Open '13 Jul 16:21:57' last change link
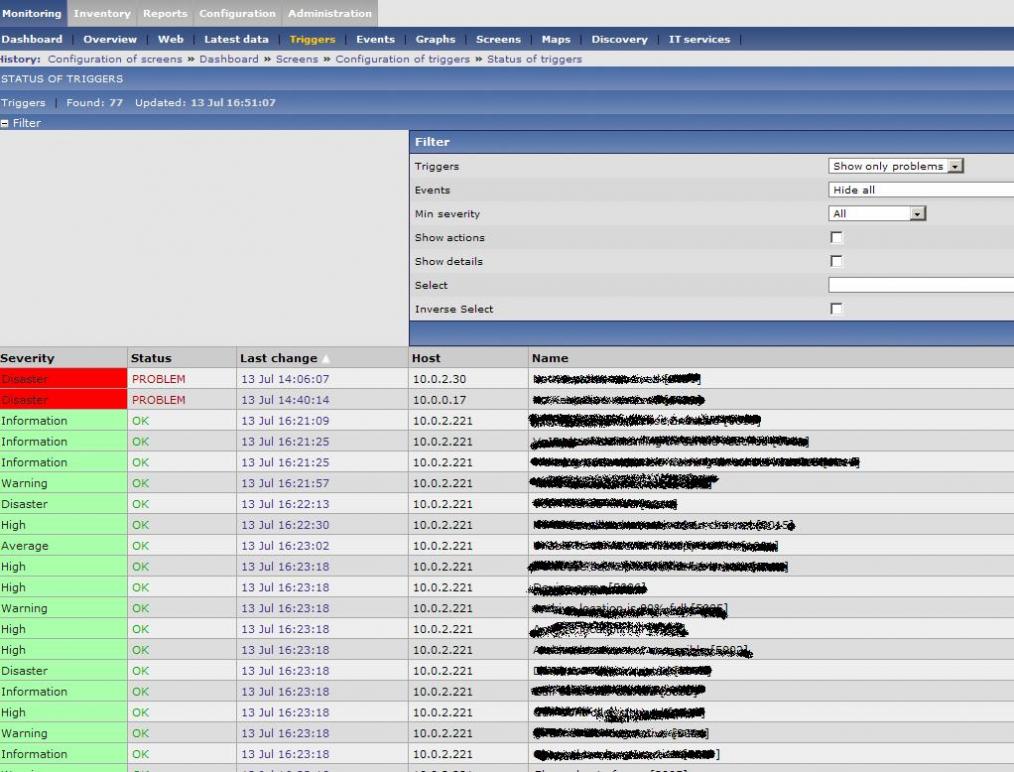The height and width of the screenshot is (772, 1014). [x=285, y=483]
